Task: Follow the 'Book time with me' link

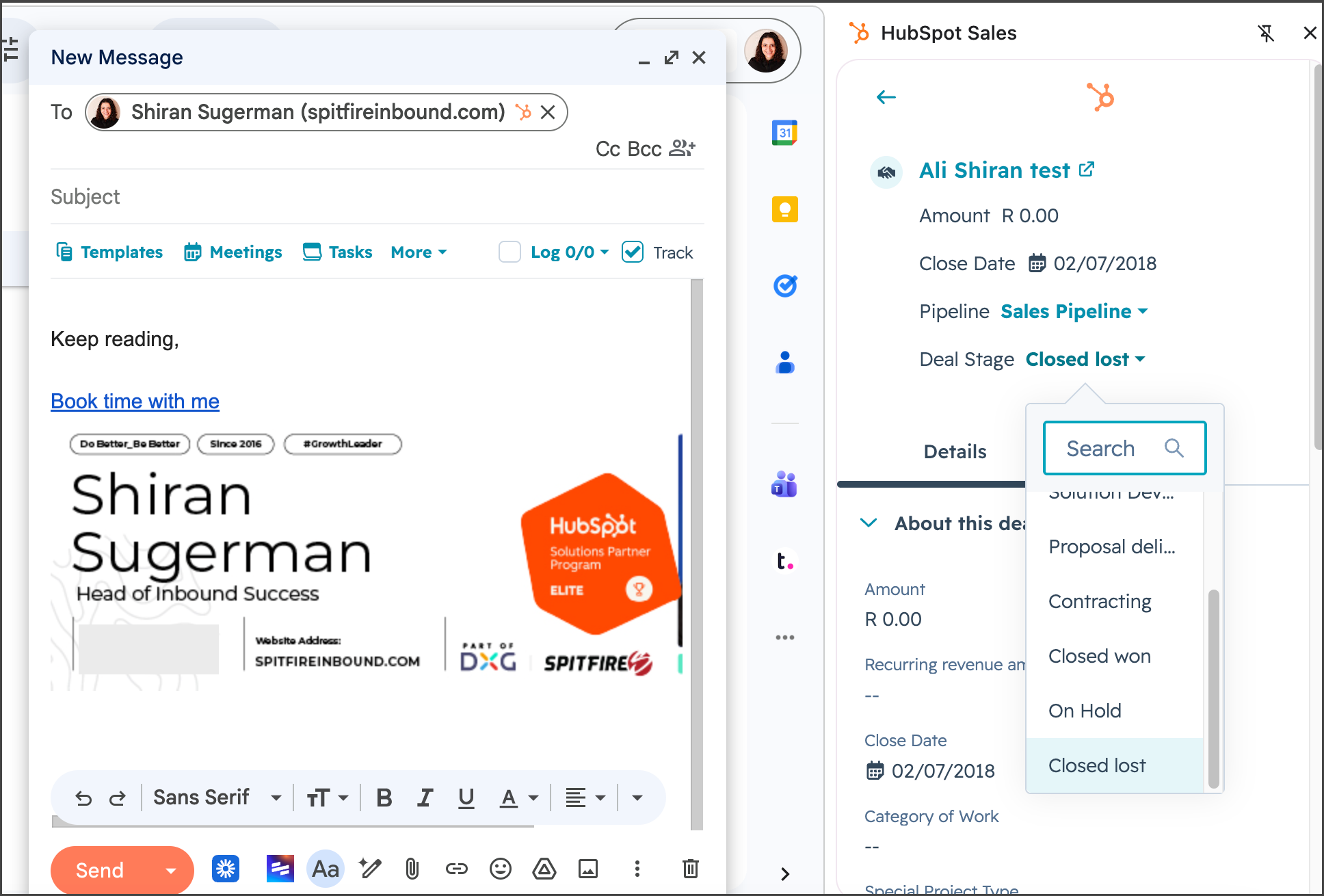Action: tap(135, 401)
